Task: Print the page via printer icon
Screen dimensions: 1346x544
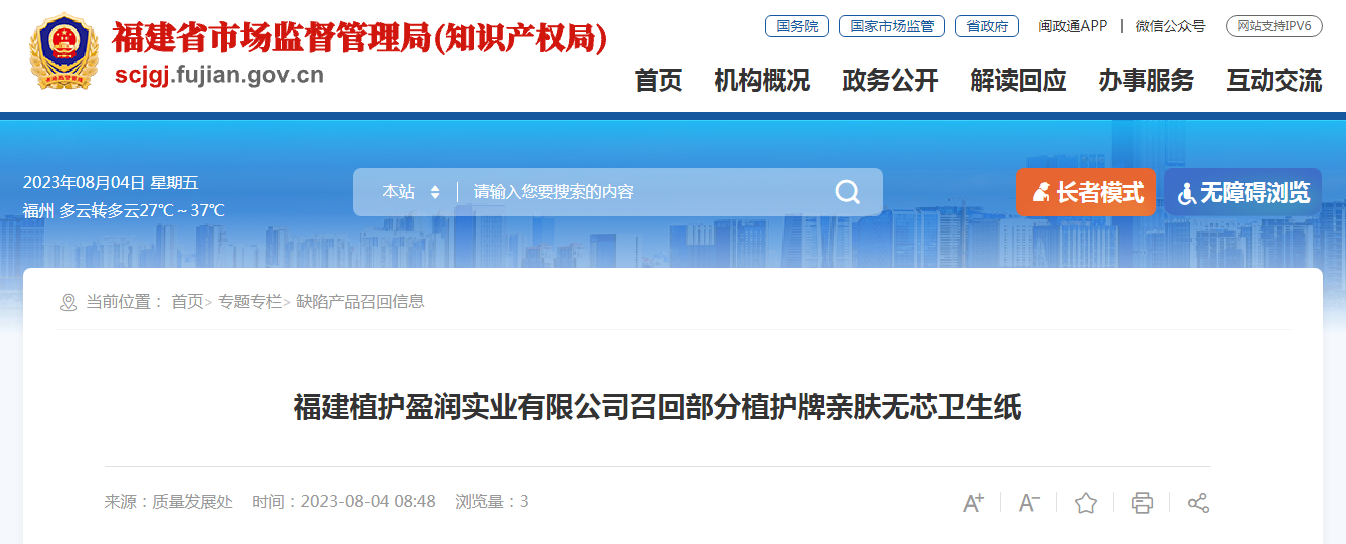Action: click(1142, 503)
